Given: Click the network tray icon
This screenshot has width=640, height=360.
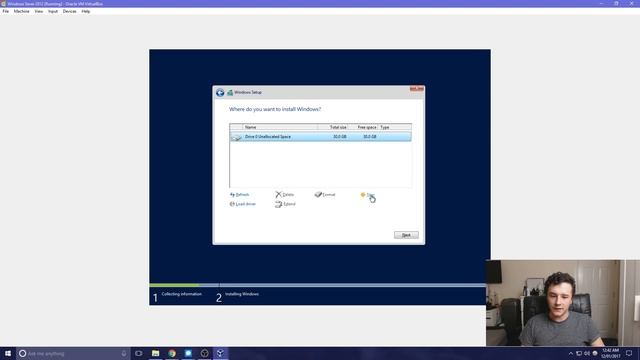Looking at the screenshot, I should [579, 353].
